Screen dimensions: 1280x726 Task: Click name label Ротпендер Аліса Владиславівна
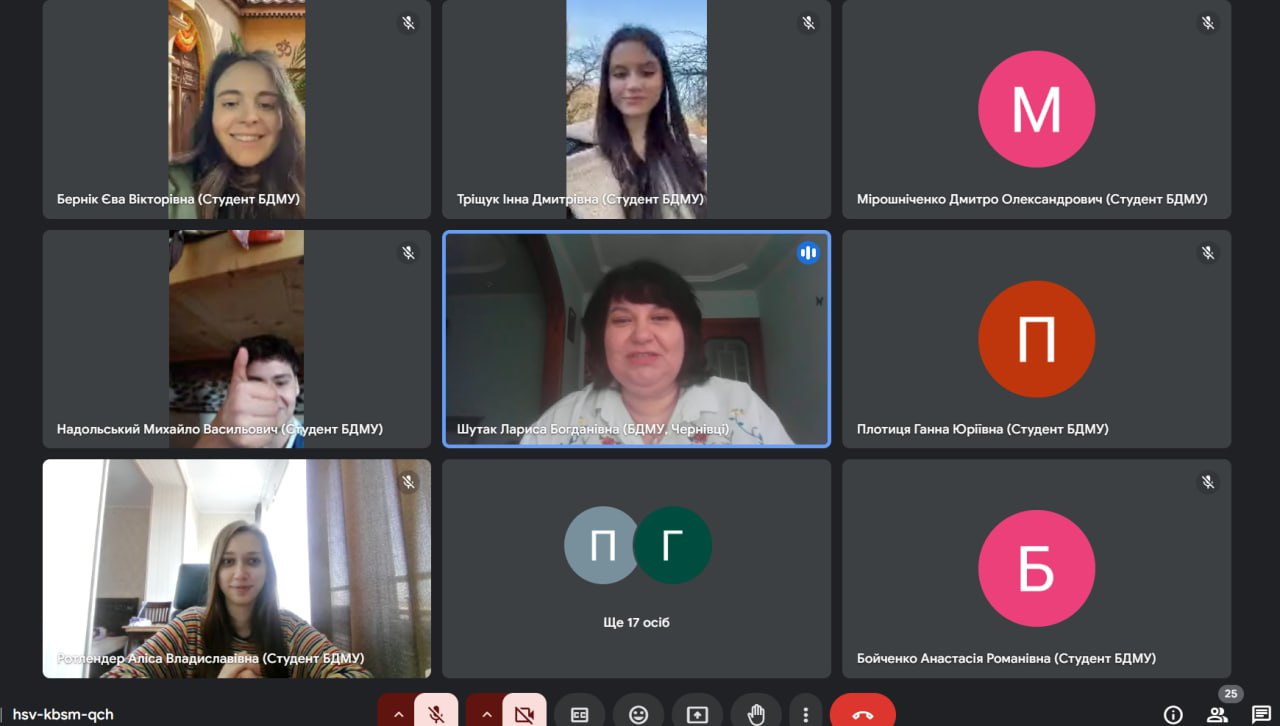pyautogui.click(x=210, y=659)
